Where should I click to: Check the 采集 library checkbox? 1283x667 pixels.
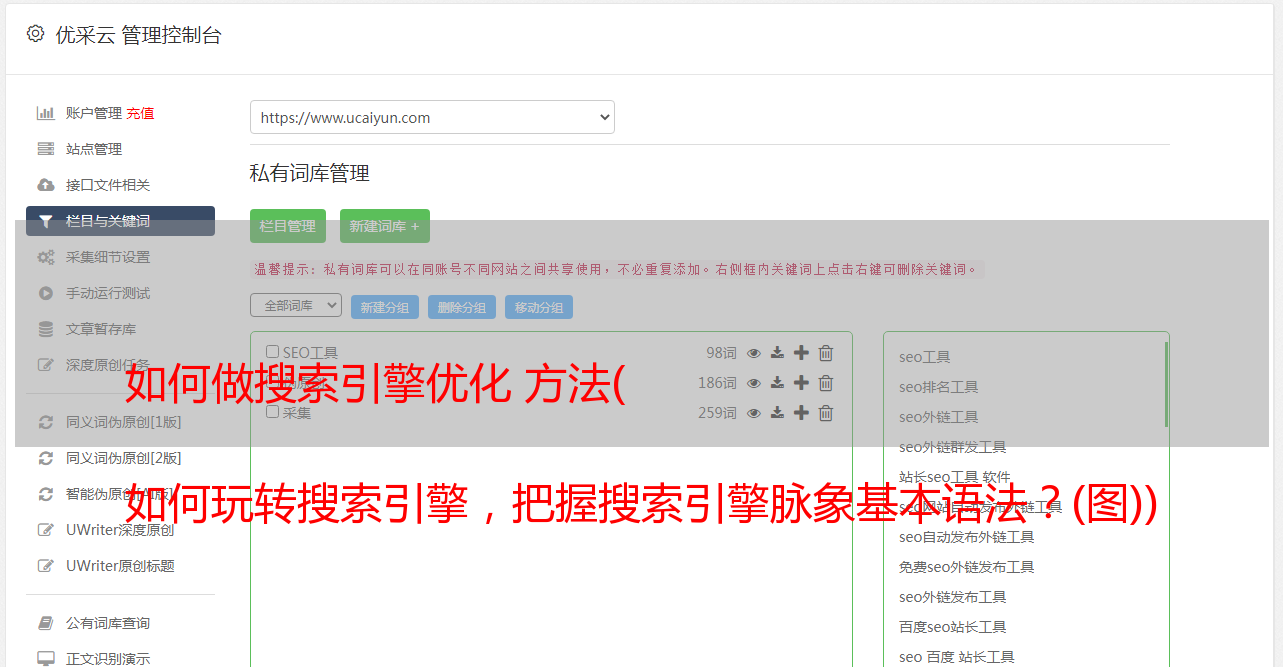pyautogui.click(x=273, y=411)
